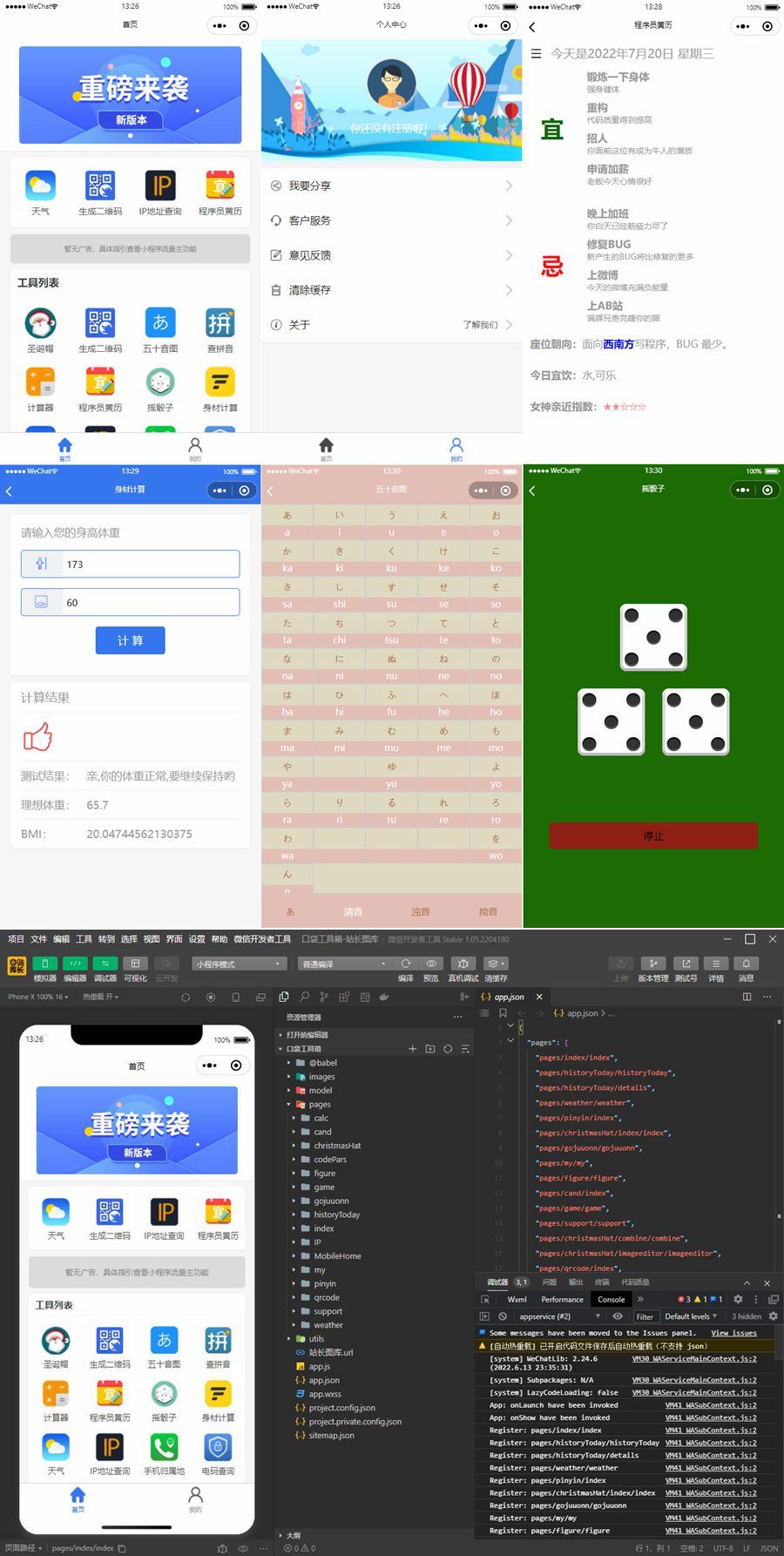The image size is (784, 1556).
Task: Toggle the editor panel (编辑器) button
Action: 75,964
